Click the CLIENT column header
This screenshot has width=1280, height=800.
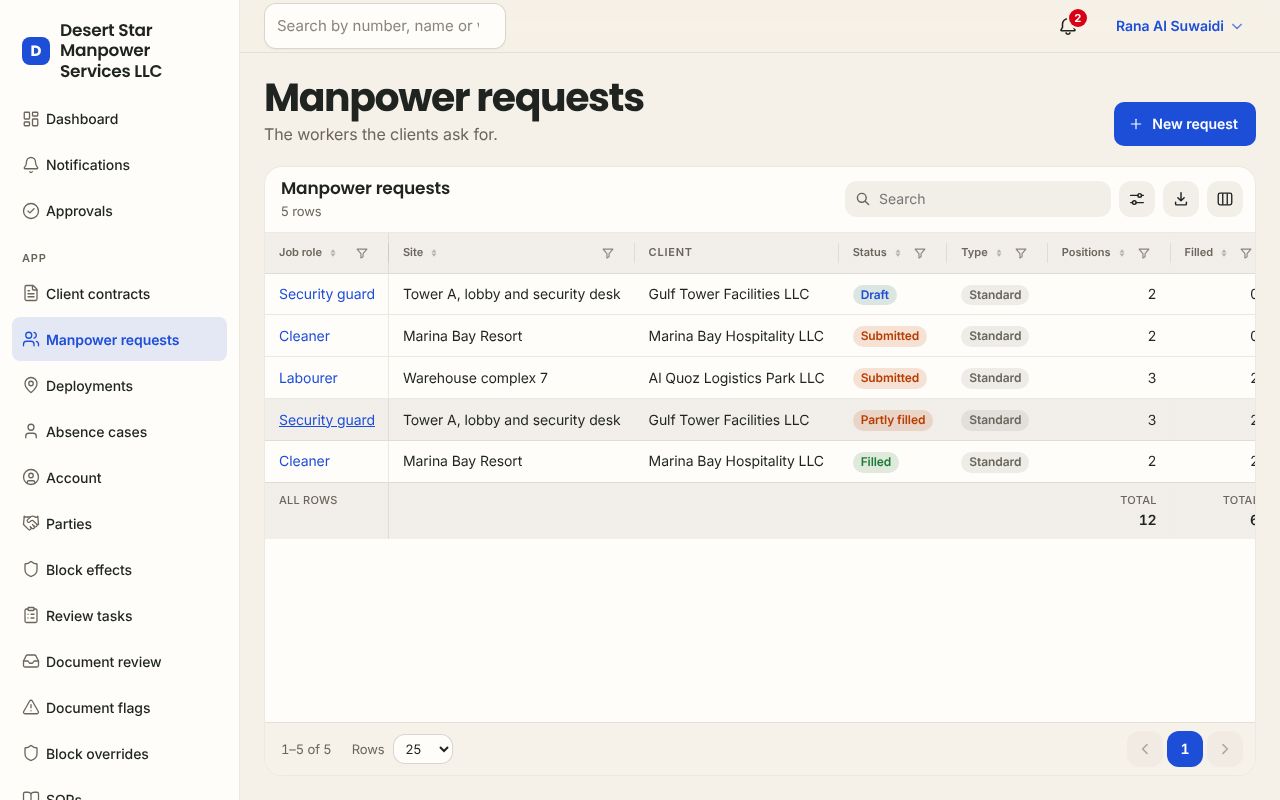(x=670, y=253)
